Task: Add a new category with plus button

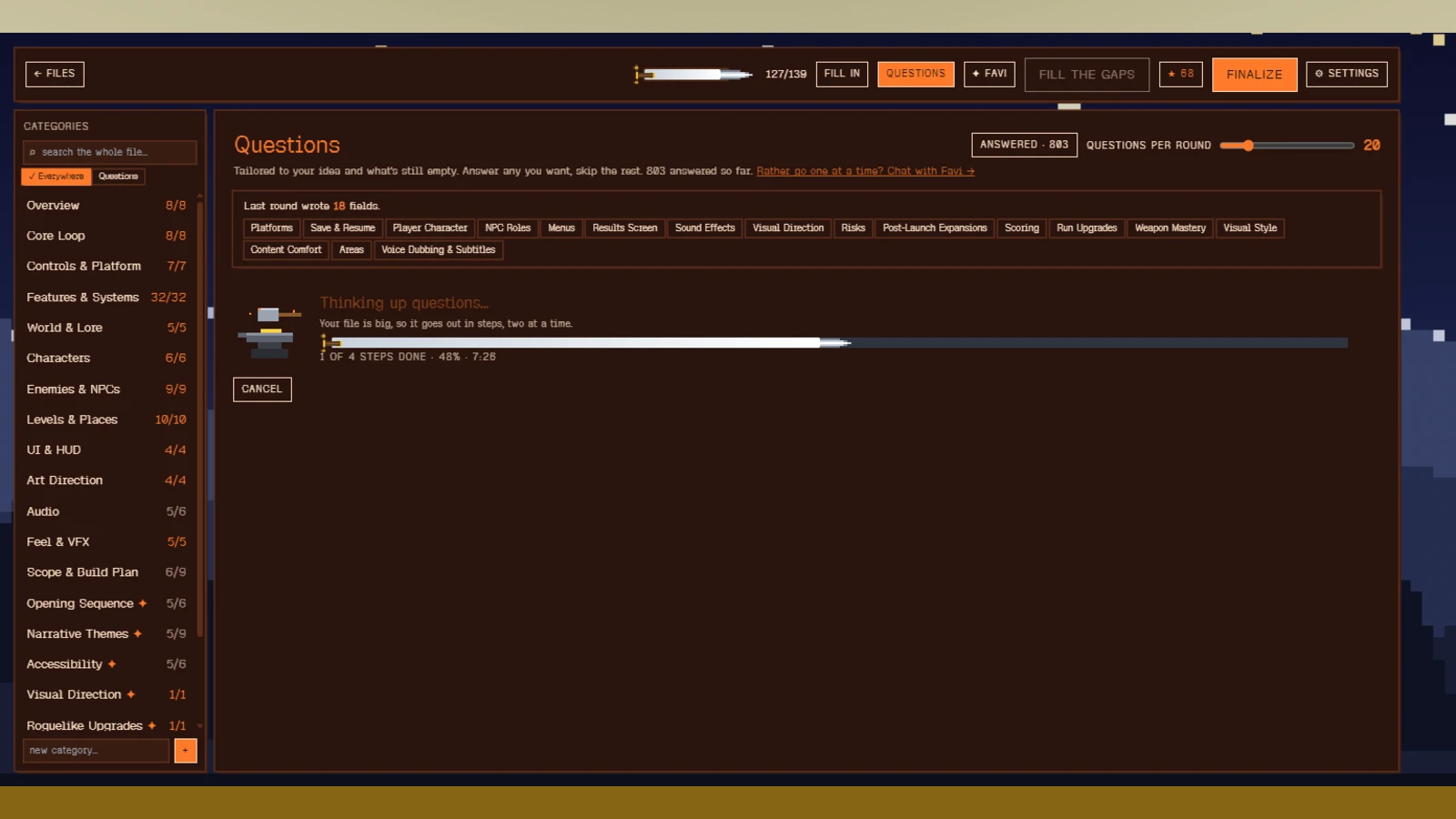Action: (x=186, y=751)
